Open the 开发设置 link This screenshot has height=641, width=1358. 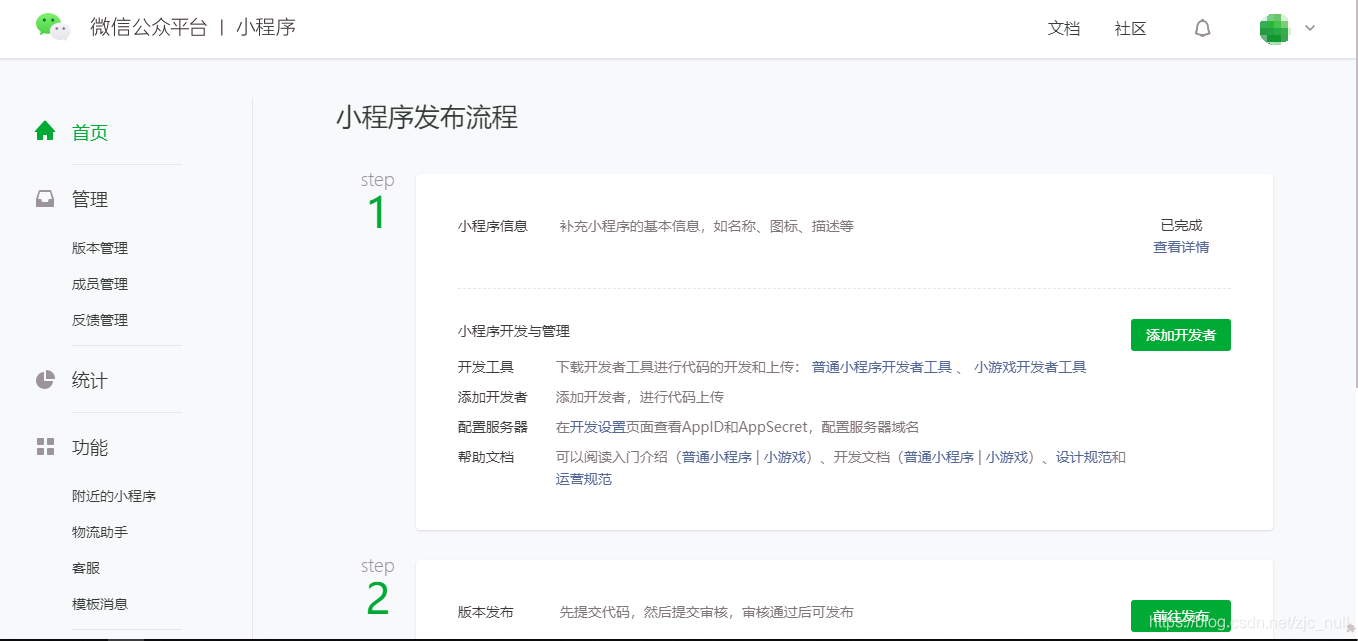click(x=598, y=427)
